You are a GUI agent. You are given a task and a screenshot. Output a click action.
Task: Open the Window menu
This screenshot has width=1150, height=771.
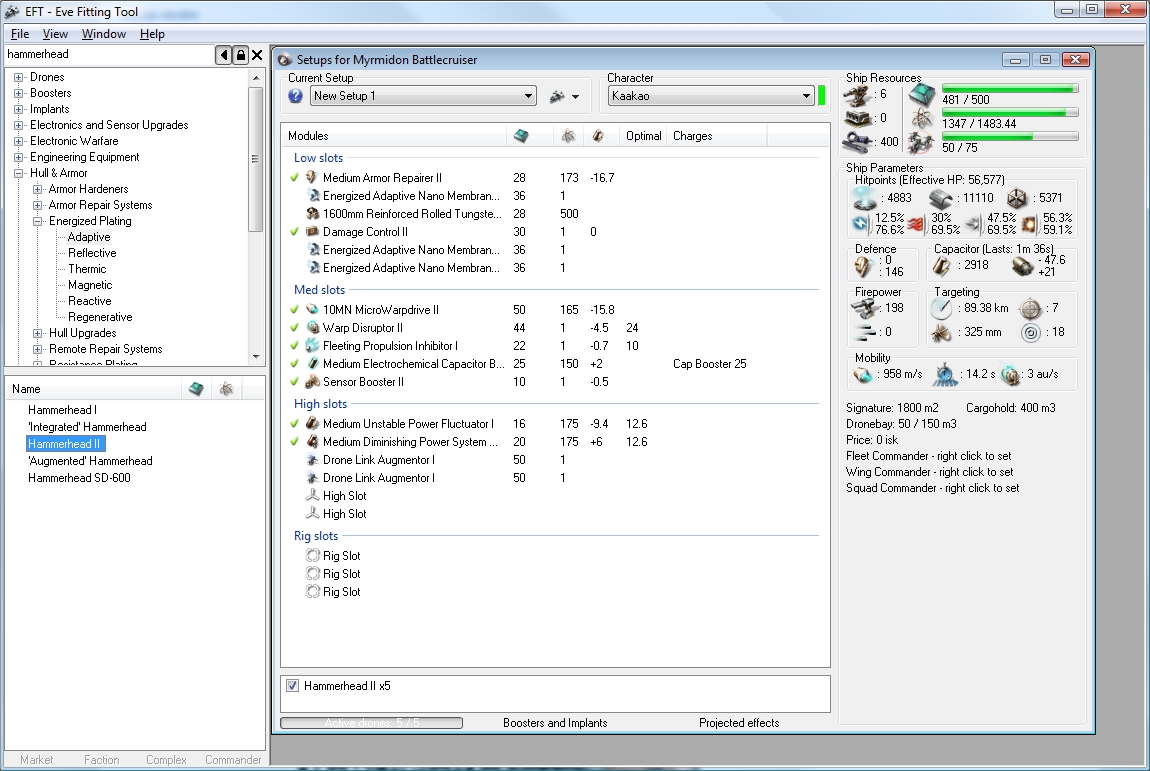coord(103,34)
